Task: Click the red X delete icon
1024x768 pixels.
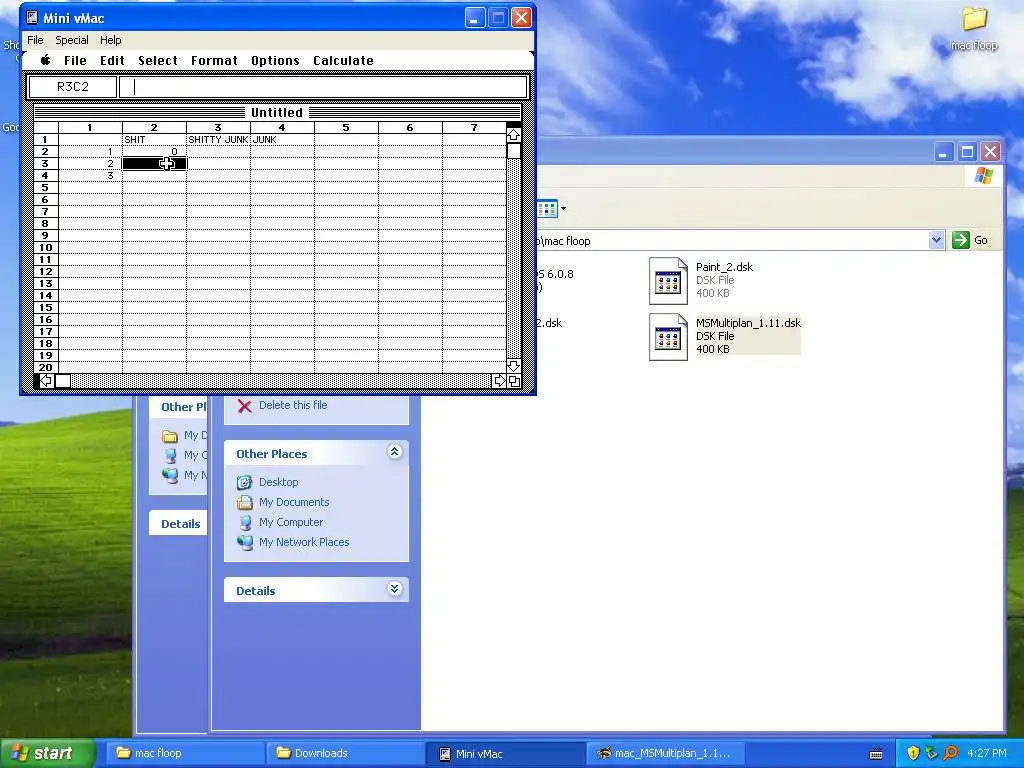Action: coord(244,406)
